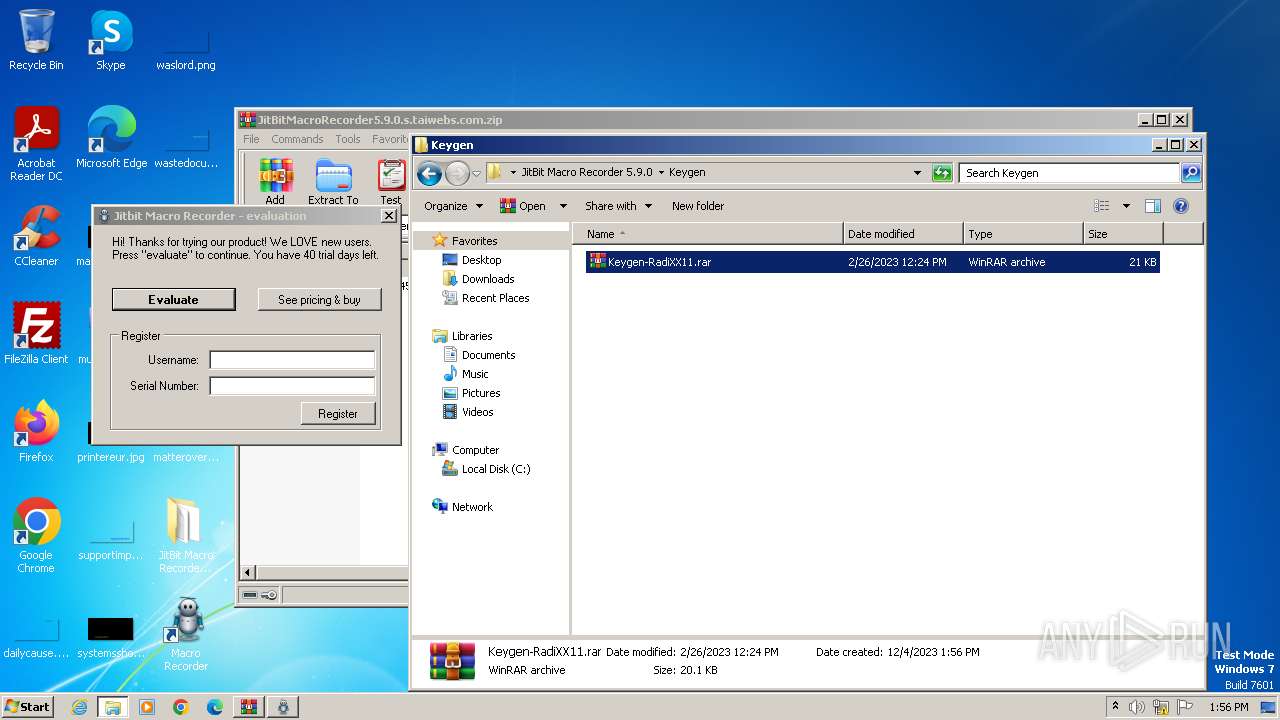
Task: Select Computer in navigation pane
Action: point(475,450)
